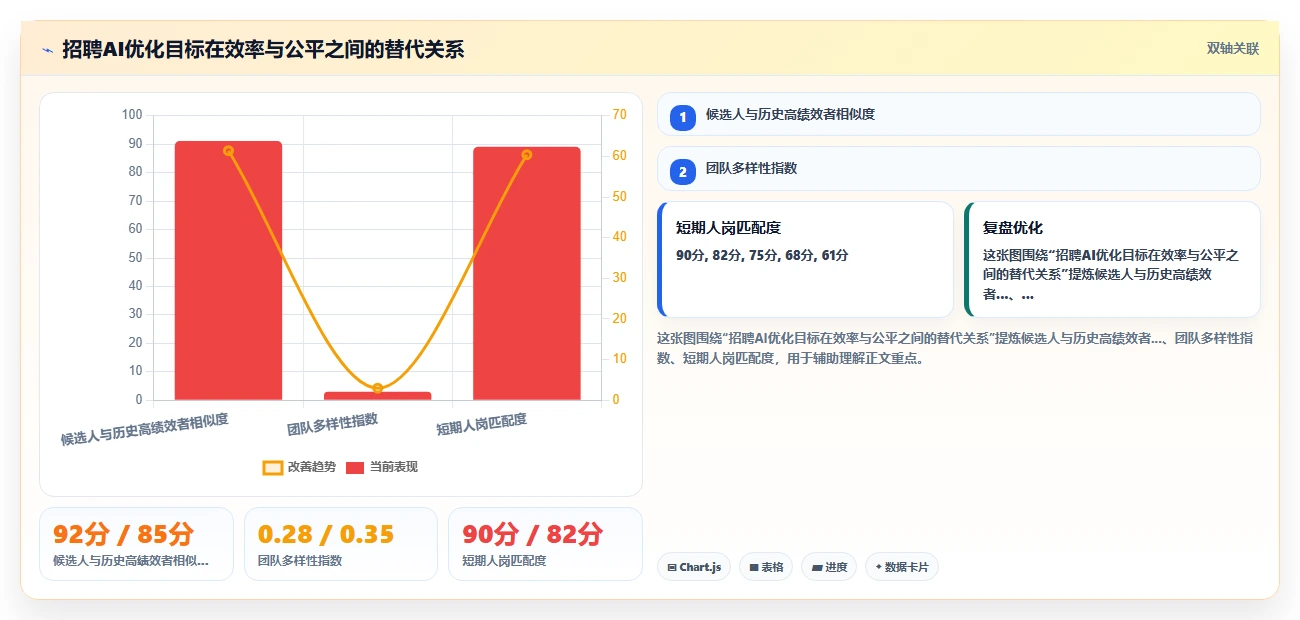Click the red 当前表现 legend swatch

pos(355,467)
